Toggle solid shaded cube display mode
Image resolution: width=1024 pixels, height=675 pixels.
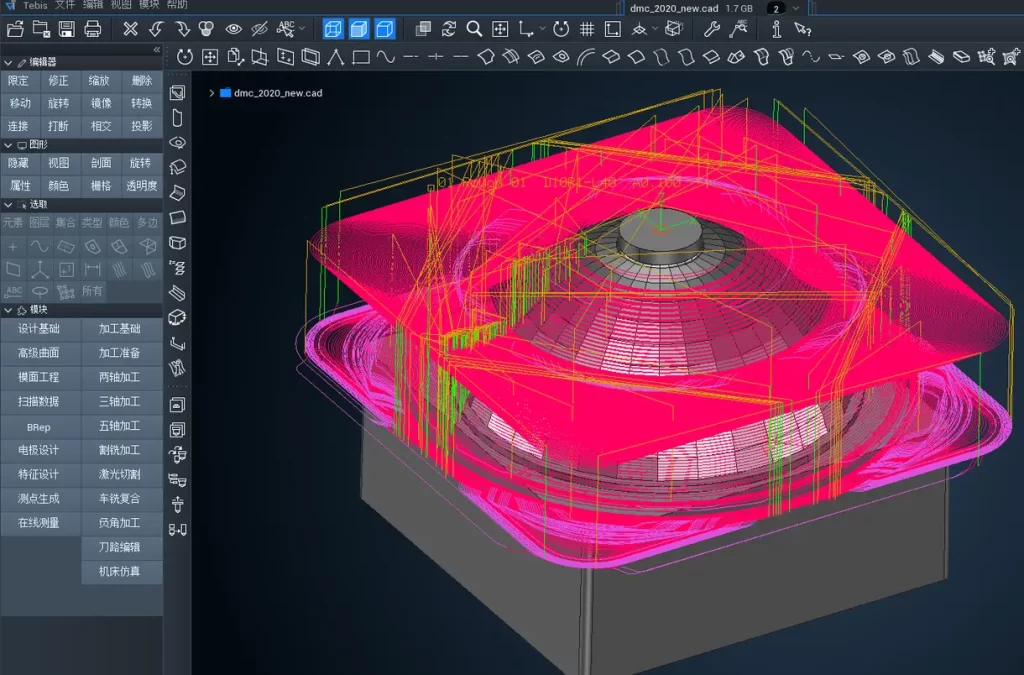pos(385,29)
